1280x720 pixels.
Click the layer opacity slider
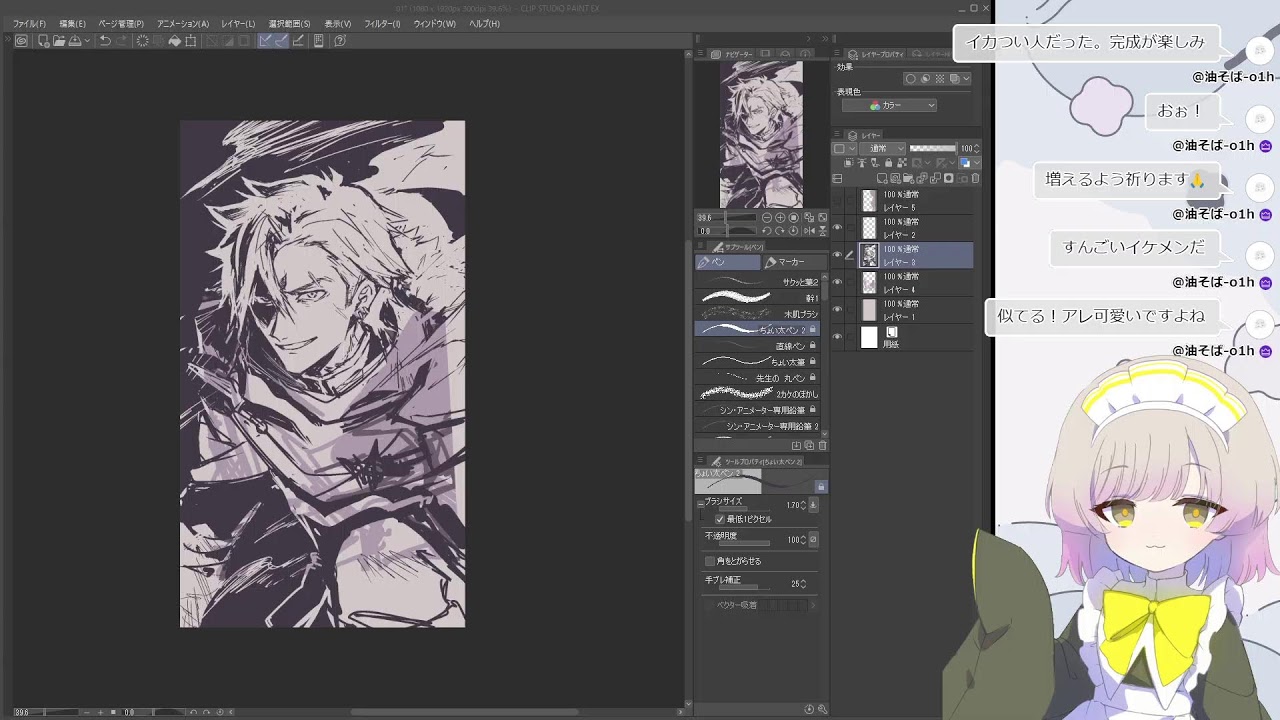[x=932, y=148]
